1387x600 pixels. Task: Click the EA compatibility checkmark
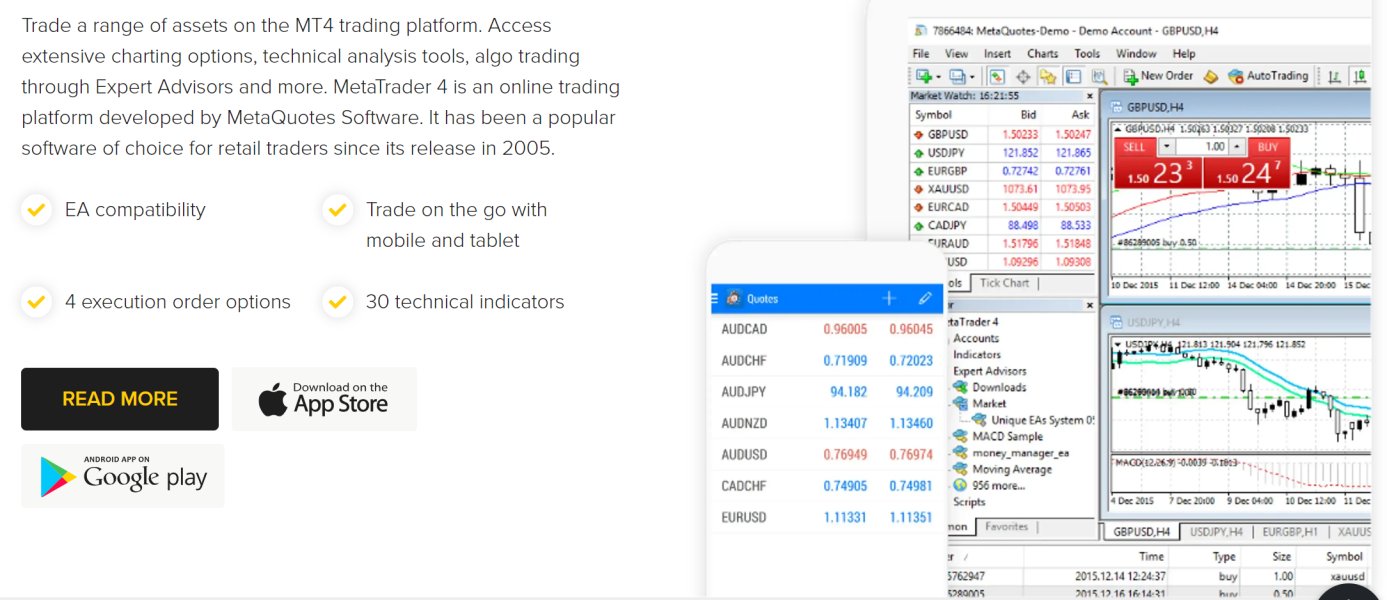[x=36, y=210]
